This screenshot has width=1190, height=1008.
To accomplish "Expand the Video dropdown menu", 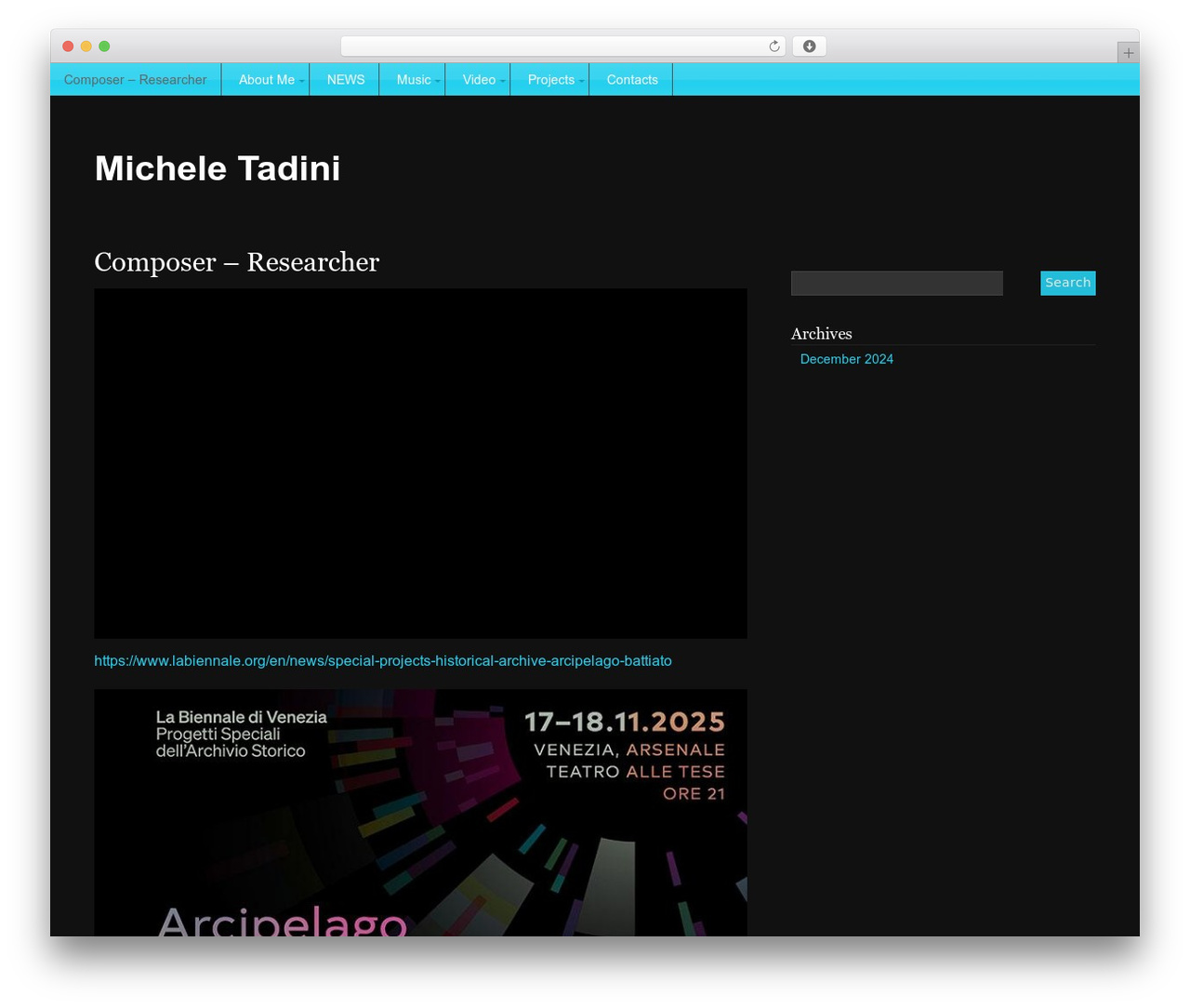I will click(480, 80).
